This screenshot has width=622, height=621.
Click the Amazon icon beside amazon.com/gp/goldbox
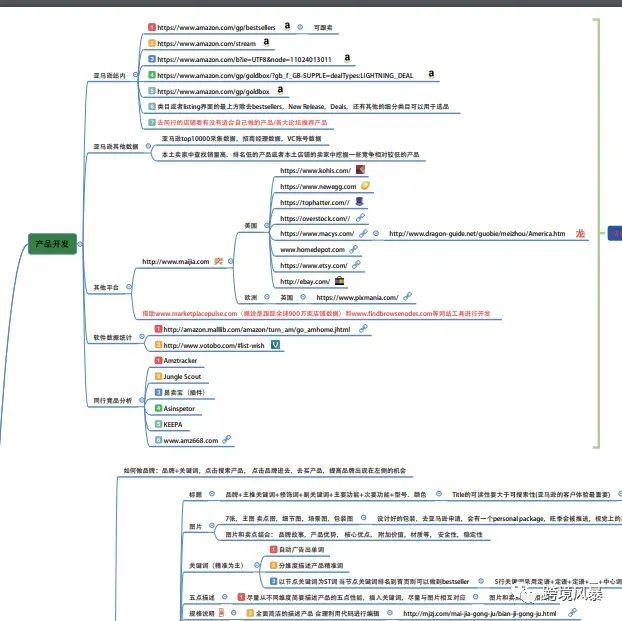(x=280, y=90)
